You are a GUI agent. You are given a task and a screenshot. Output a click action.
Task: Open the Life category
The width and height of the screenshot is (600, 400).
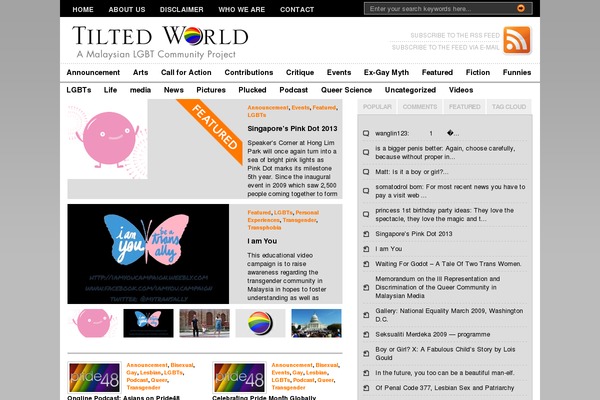pyautogui.click(x=110, y=90)
